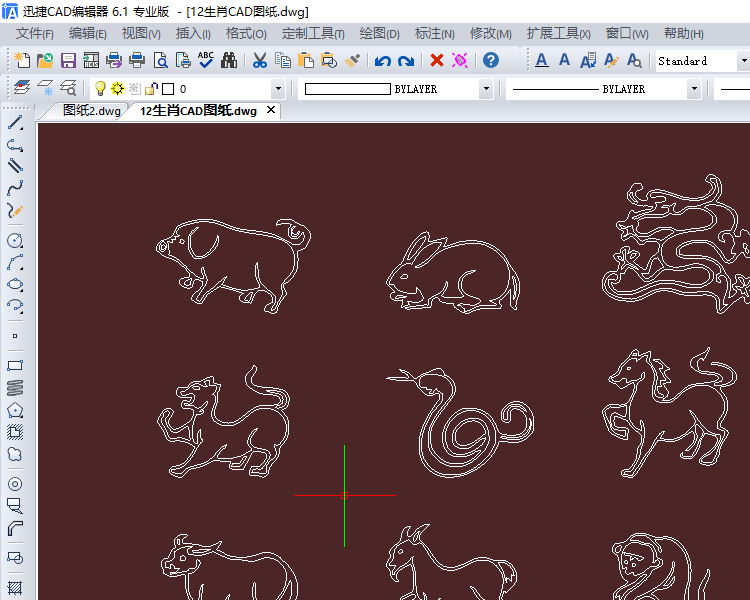This screenshot has height=600, width=750.
Task: Select the Circle drawing tool
Action: tap(15, 240)
